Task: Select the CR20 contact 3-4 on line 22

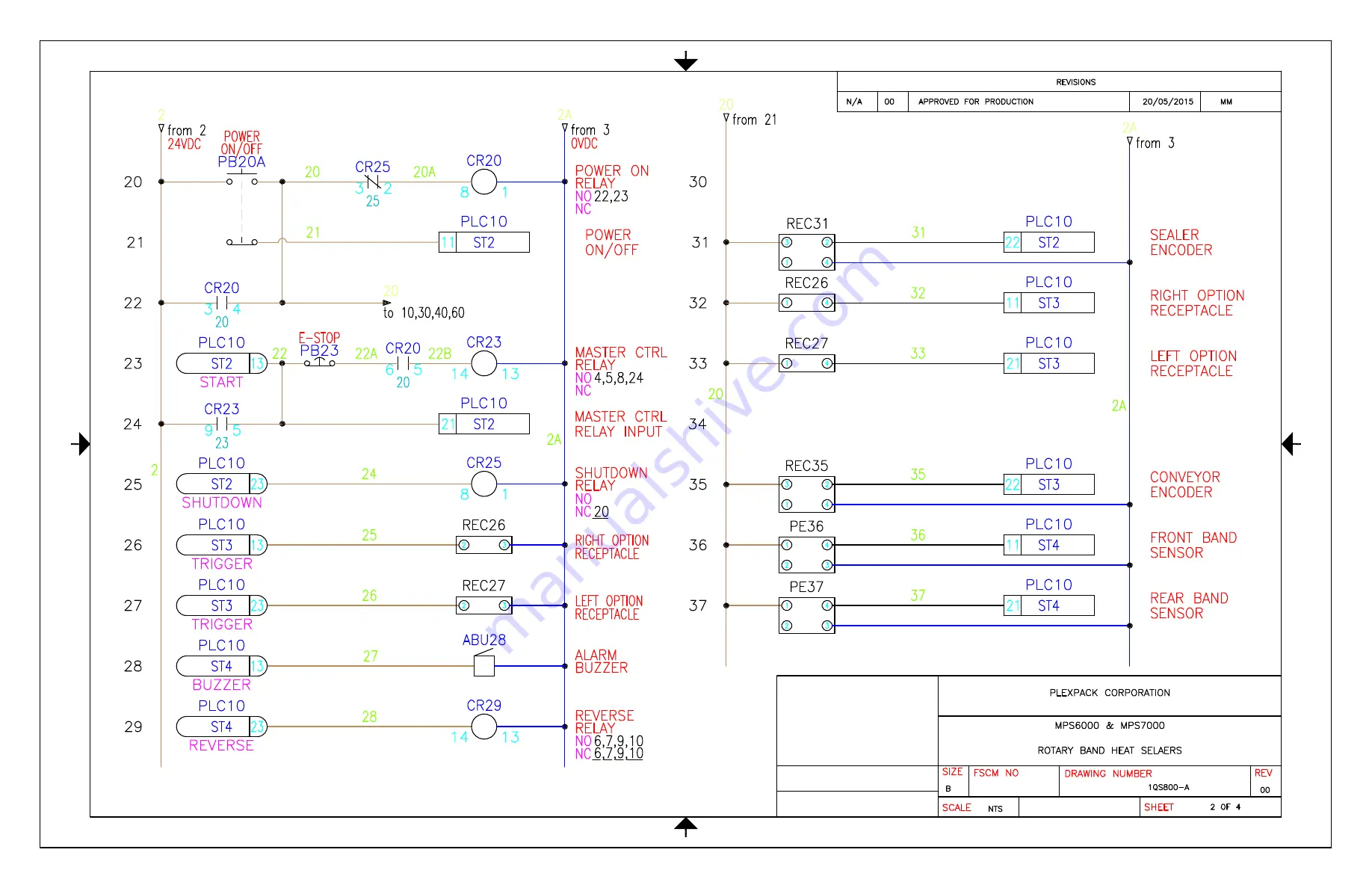Action: pyautogui.click(x=222, y=303)
